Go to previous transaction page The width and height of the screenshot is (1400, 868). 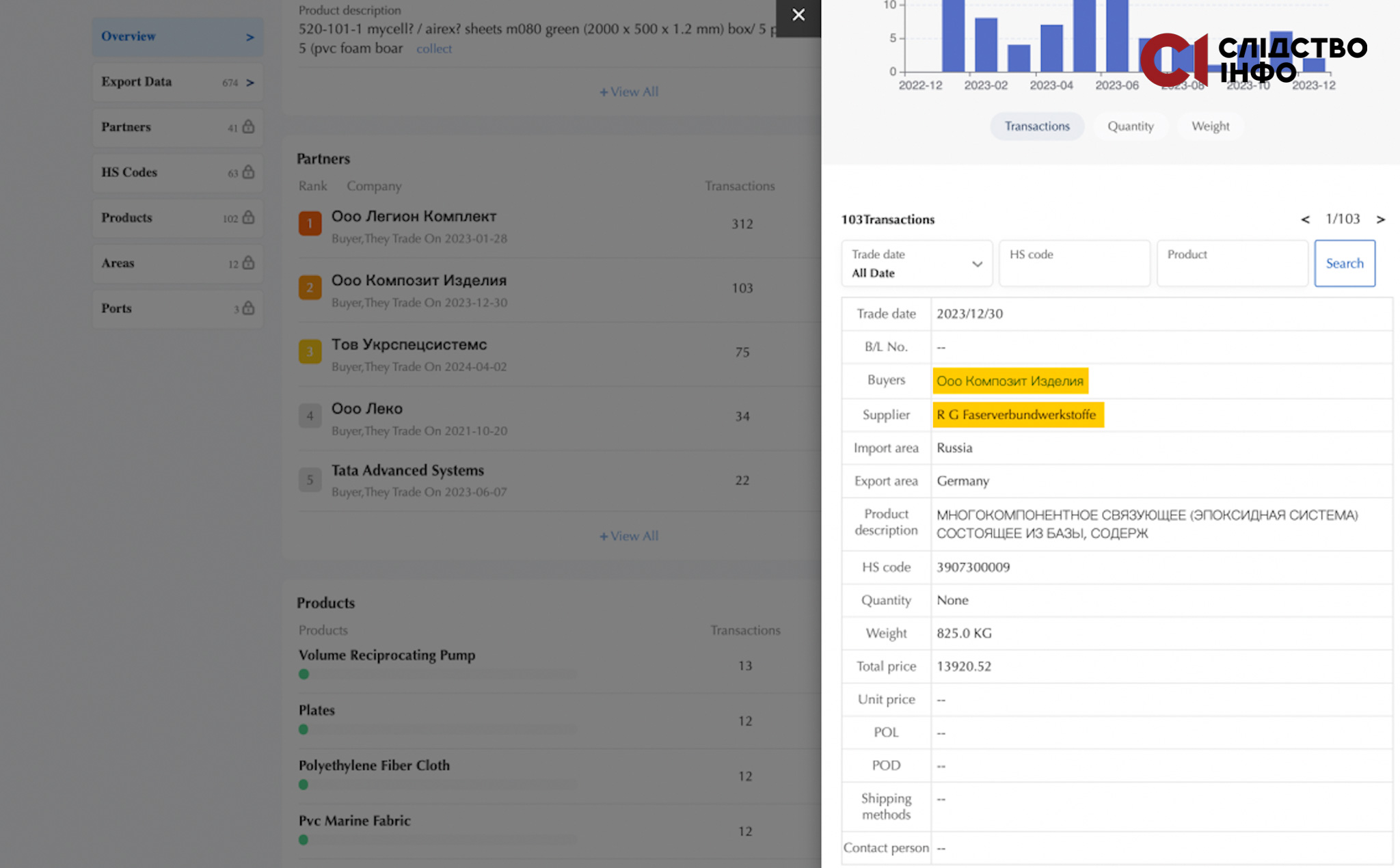click(1305, 219)
